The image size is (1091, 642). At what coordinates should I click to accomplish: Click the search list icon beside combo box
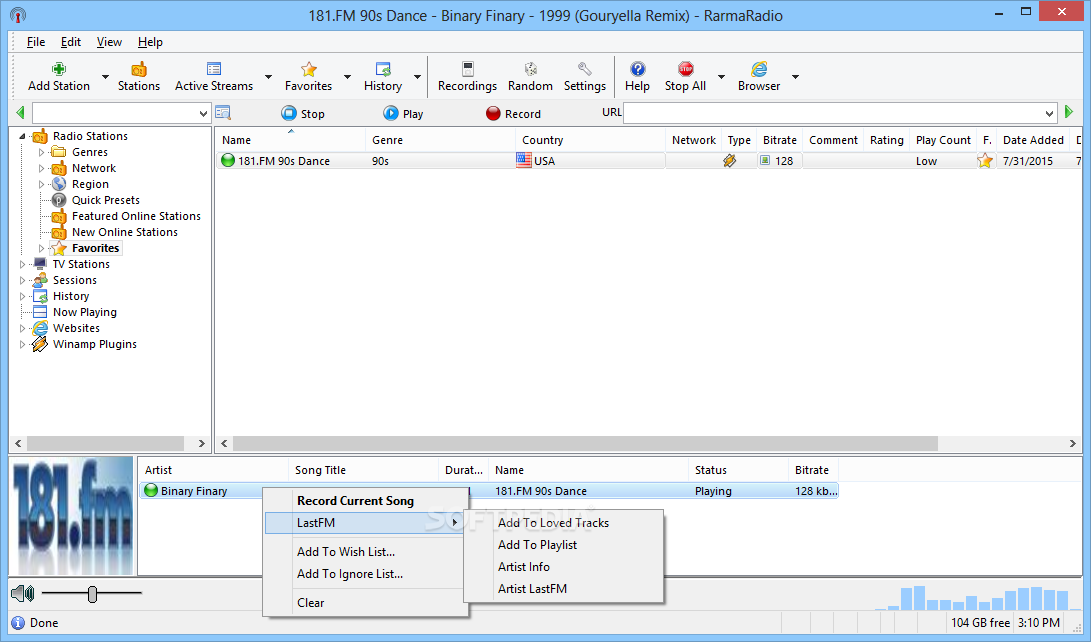pyautogui.click(x=223, y=113)
